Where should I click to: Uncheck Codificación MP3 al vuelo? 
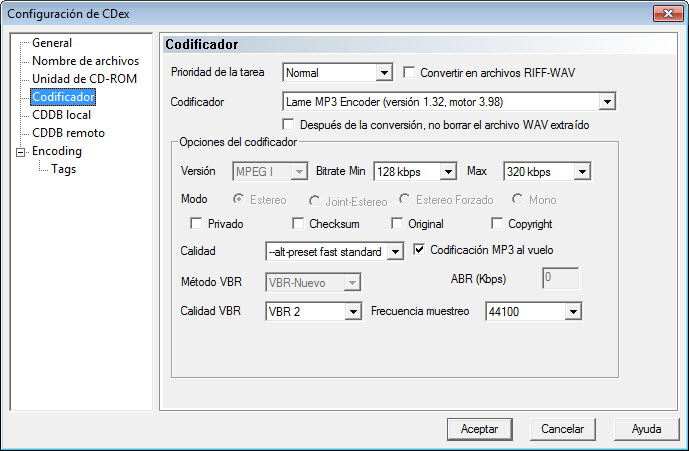coord(419,250)
